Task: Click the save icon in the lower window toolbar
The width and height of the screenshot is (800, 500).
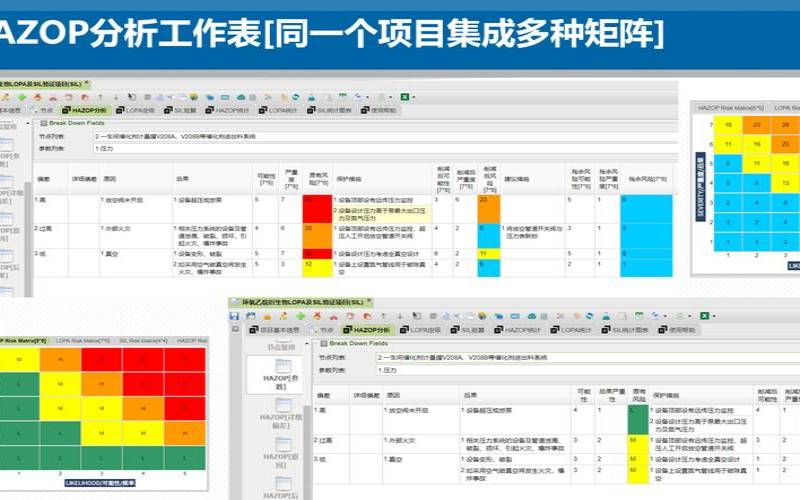Action: pos(234,316)
